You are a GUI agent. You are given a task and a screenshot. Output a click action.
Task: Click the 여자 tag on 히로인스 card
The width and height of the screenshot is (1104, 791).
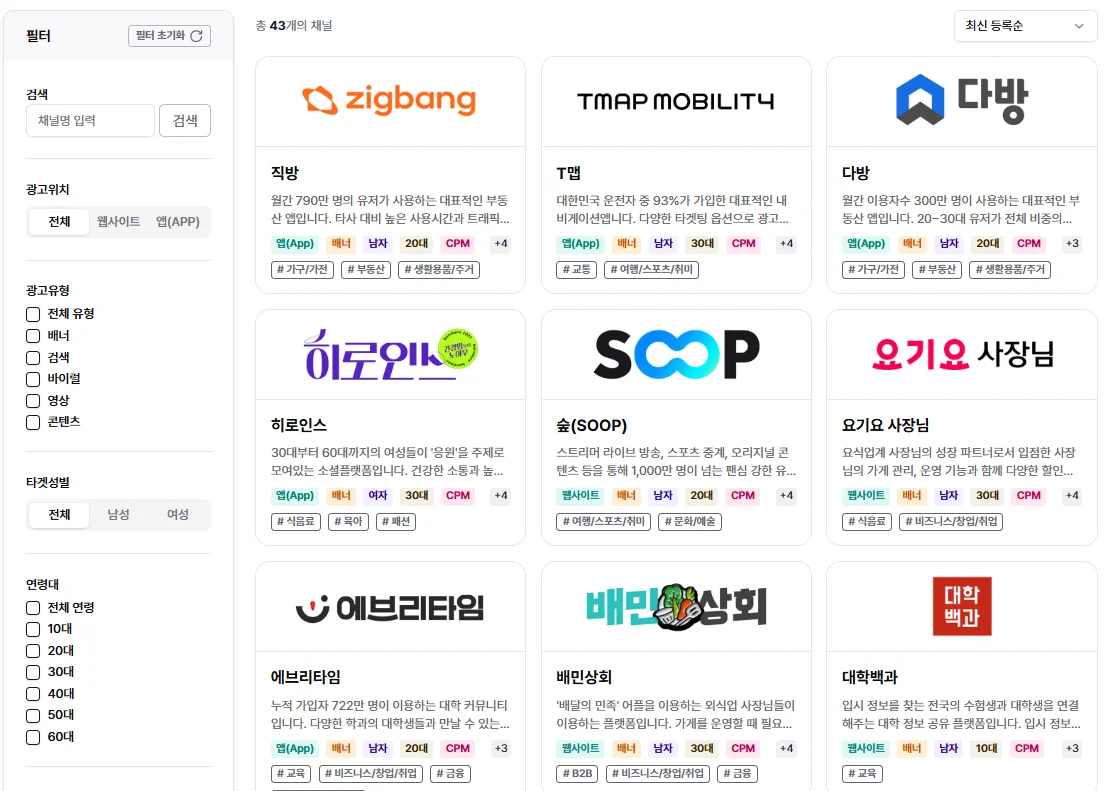pos(378,496)
